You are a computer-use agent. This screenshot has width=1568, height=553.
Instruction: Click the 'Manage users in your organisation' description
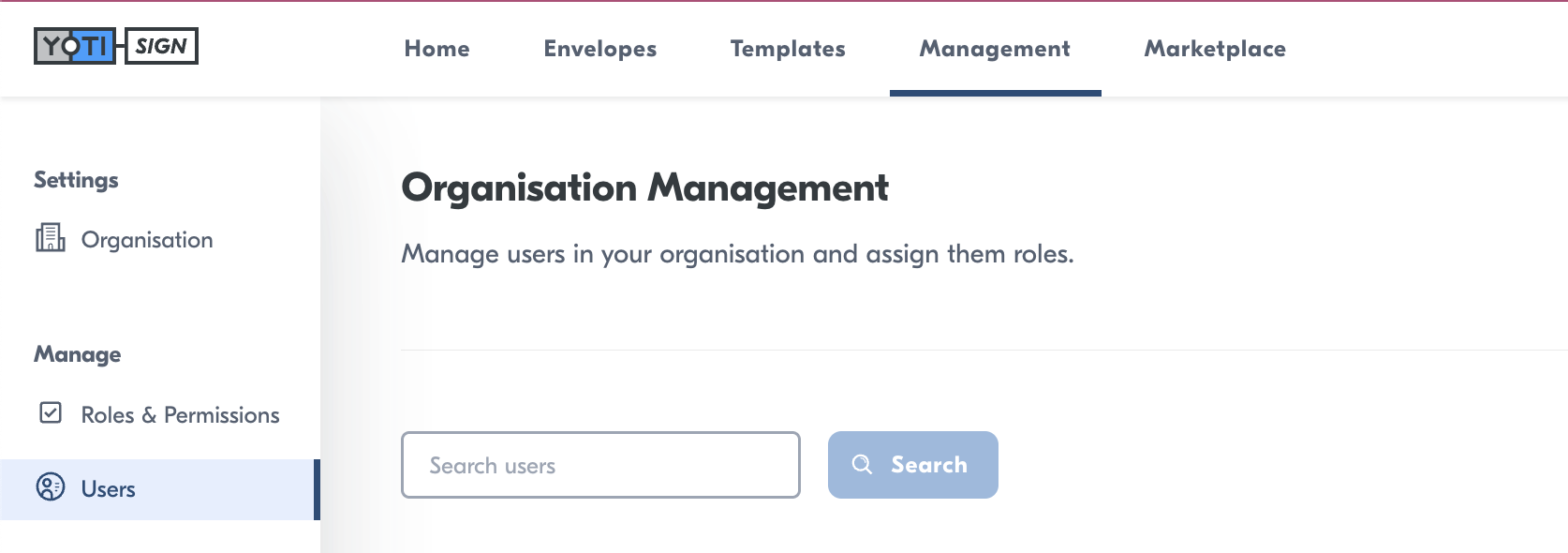pos(737,254)
